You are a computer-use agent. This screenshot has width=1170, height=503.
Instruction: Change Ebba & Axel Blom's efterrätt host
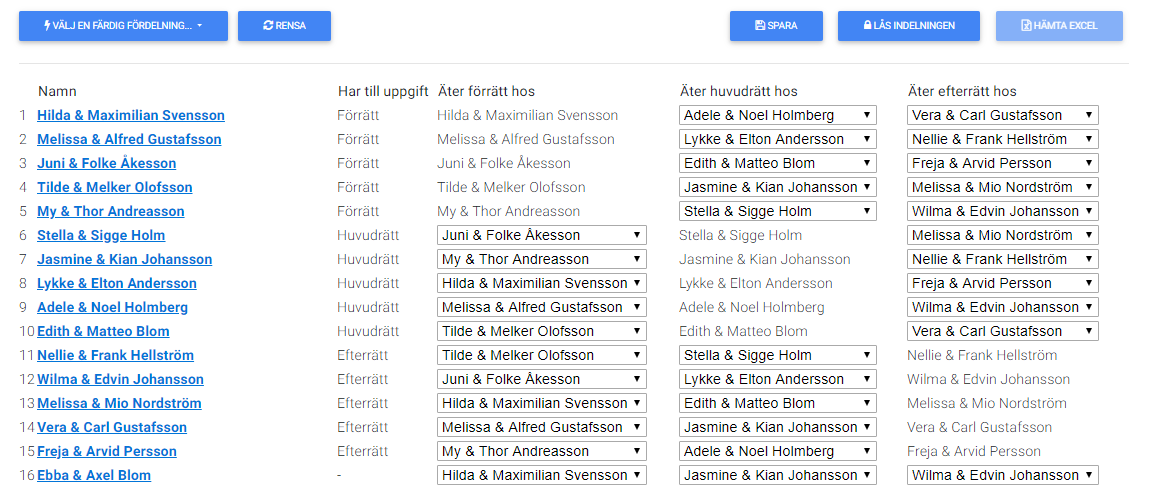tap(1002, 475)
